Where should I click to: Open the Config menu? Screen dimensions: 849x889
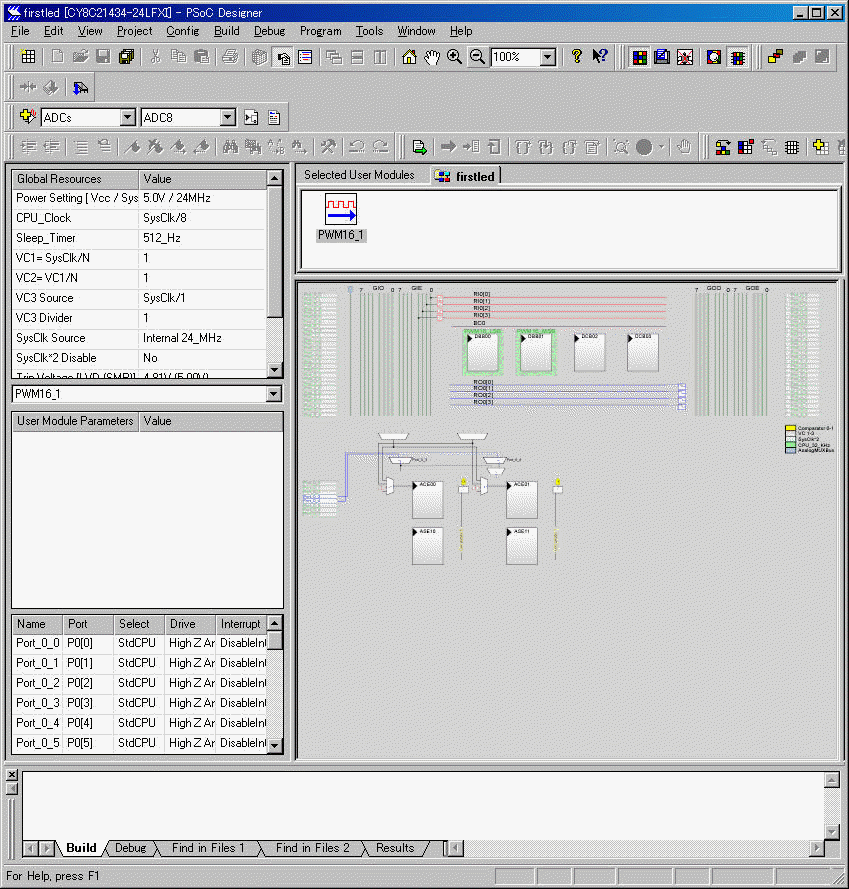click(x=183, y=31)
